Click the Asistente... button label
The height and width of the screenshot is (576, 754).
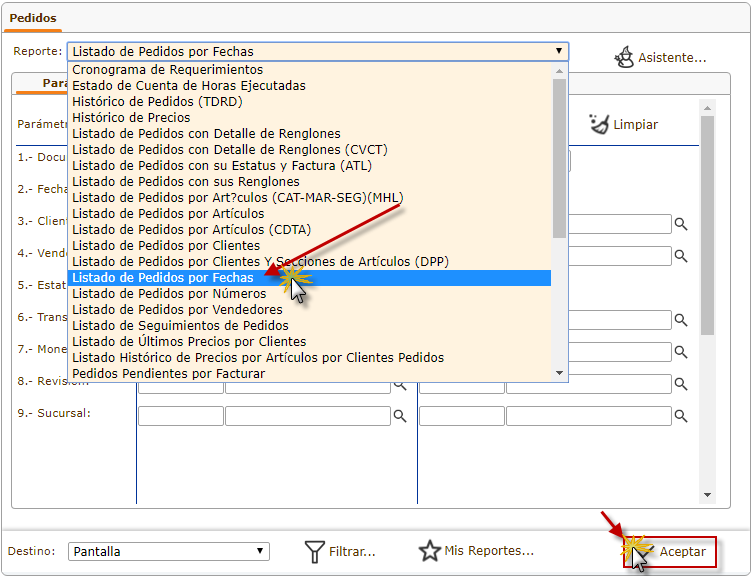(x=672, y=58)
